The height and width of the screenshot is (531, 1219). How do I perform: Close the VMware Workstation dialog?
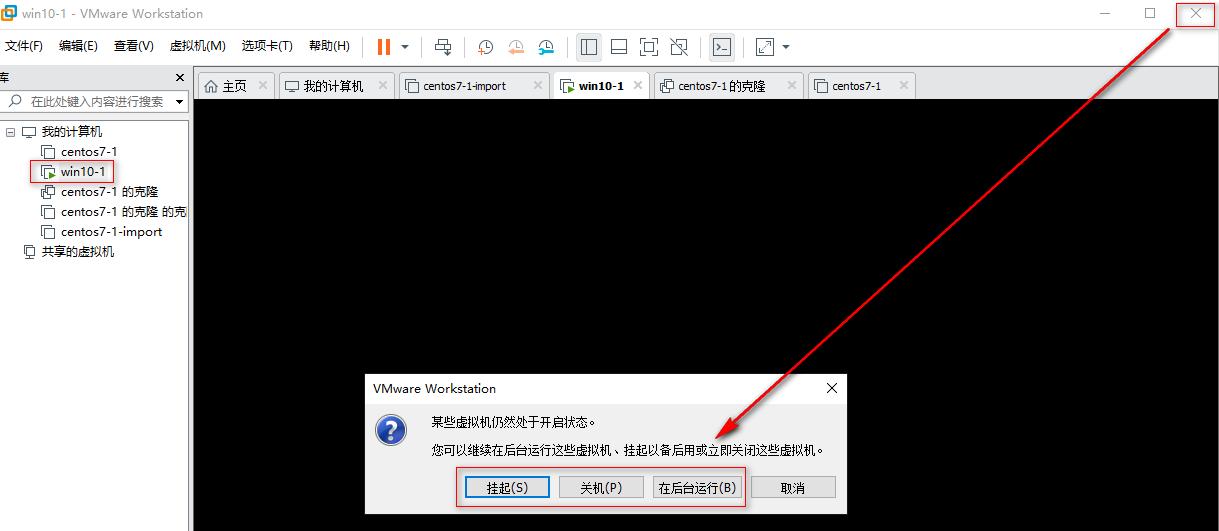point(831,388)
